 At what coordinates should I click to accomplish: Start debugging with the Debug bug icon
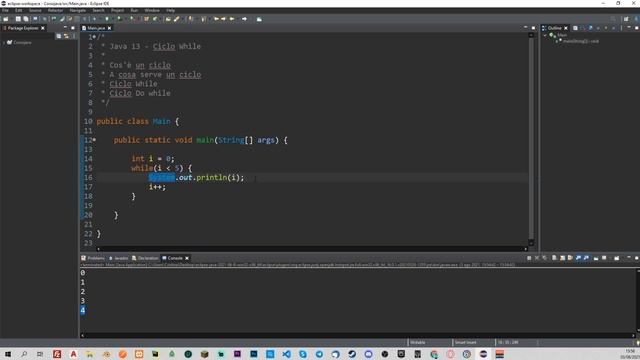94,19
